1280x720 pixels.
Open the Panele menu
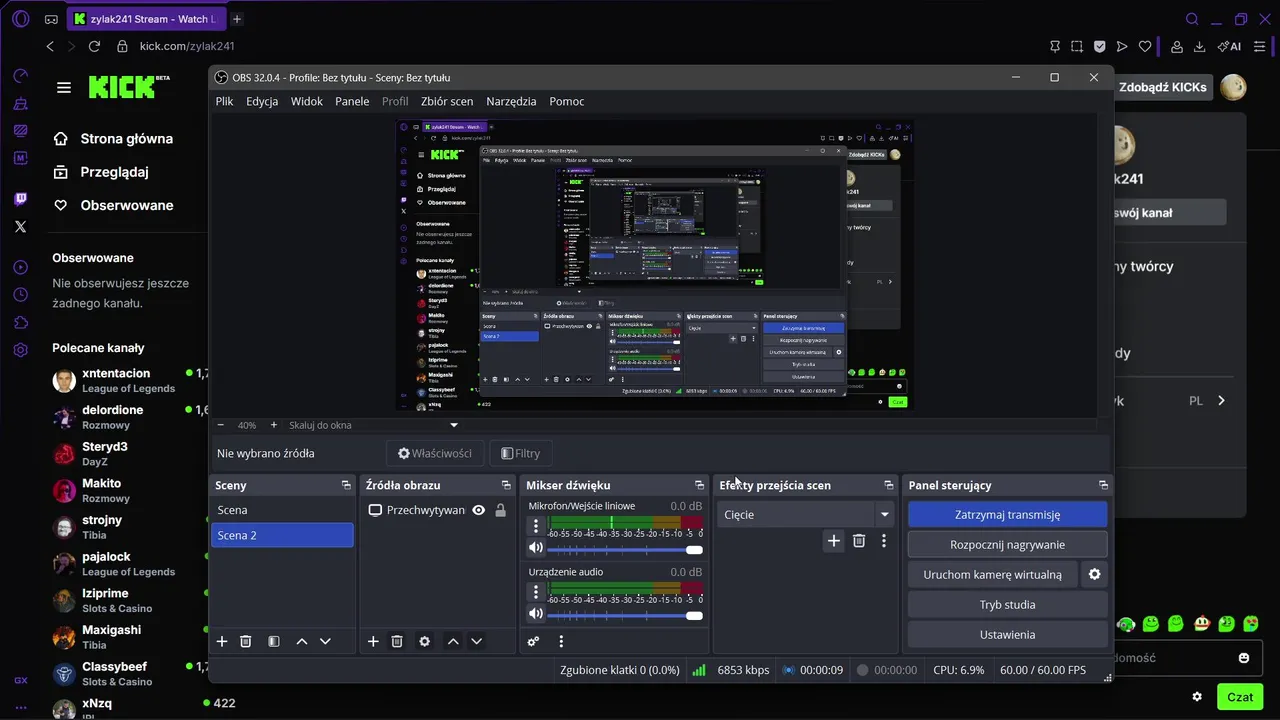[352, 101]
